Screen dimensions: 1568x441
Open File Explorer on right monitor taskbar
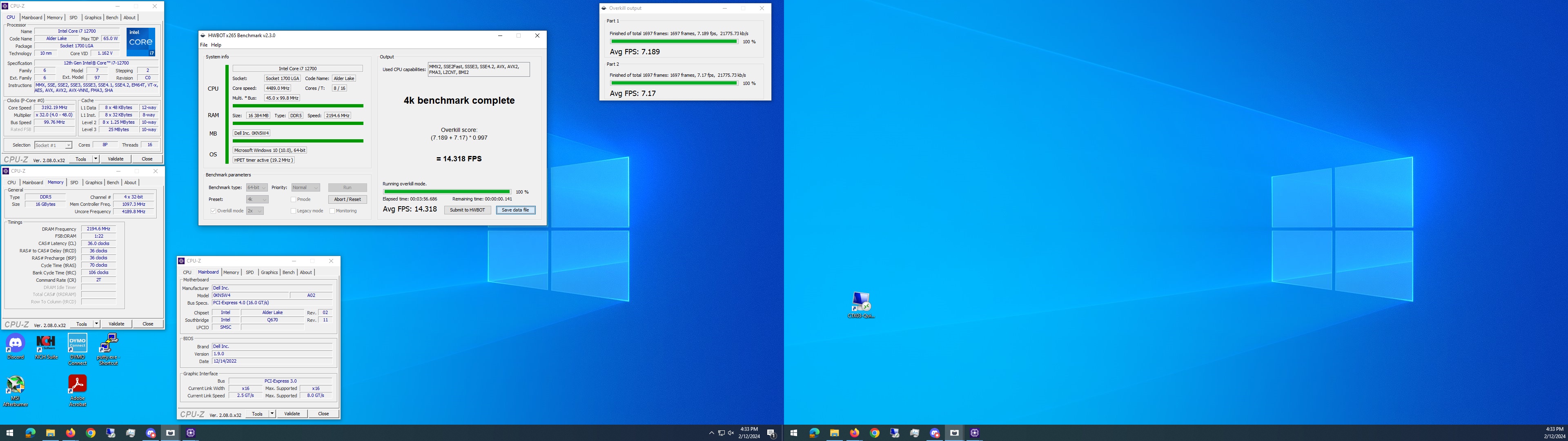tap(835, 433)
